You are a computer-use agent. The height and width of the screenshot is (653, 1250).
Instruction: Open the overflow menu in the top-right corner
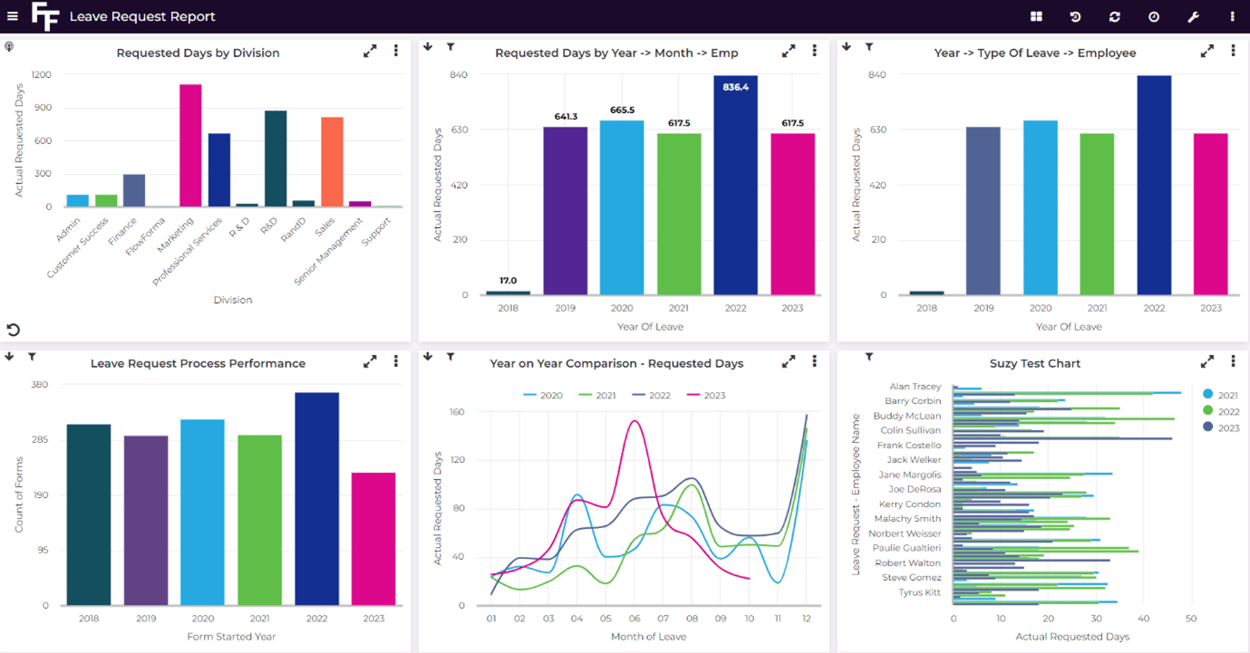1231,16
